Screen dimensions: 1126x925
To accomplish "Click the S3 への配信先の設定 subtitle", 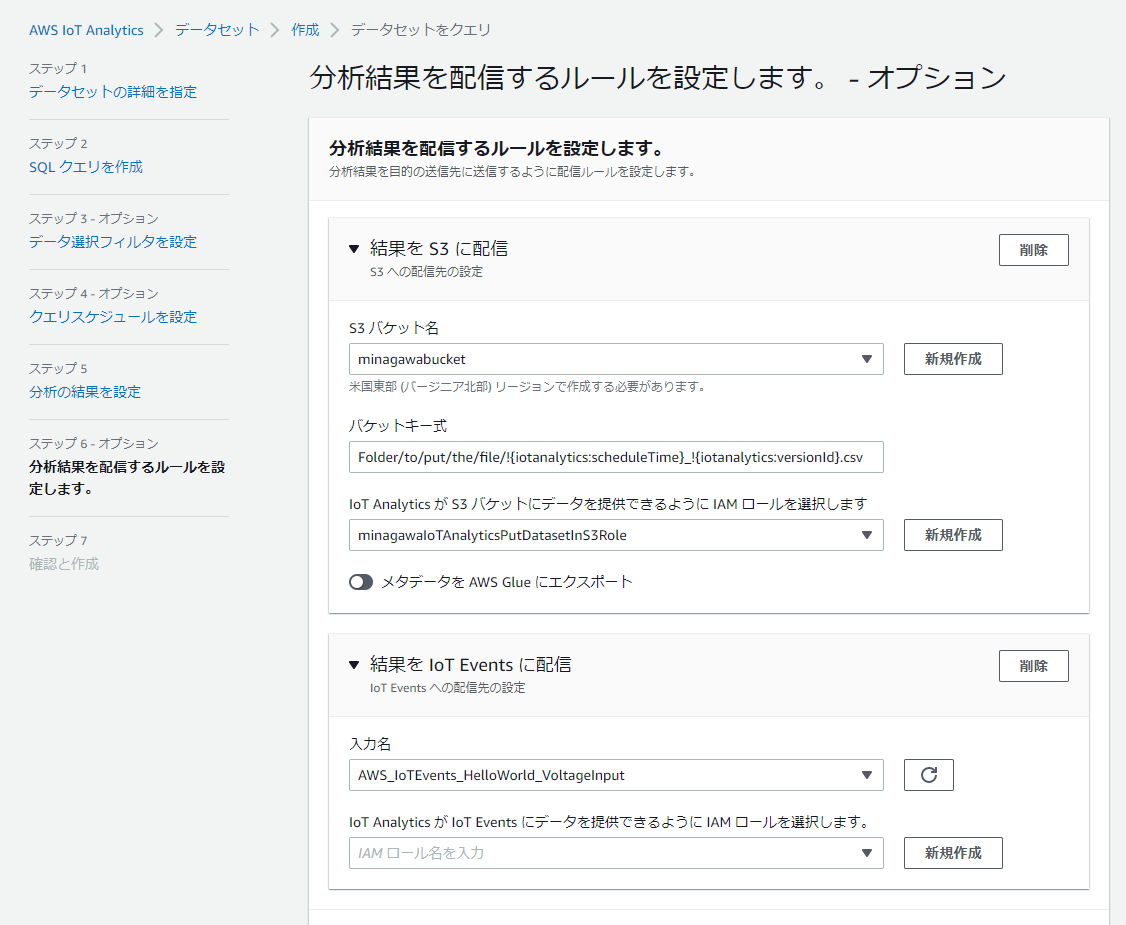I will (x=427, y=271).
